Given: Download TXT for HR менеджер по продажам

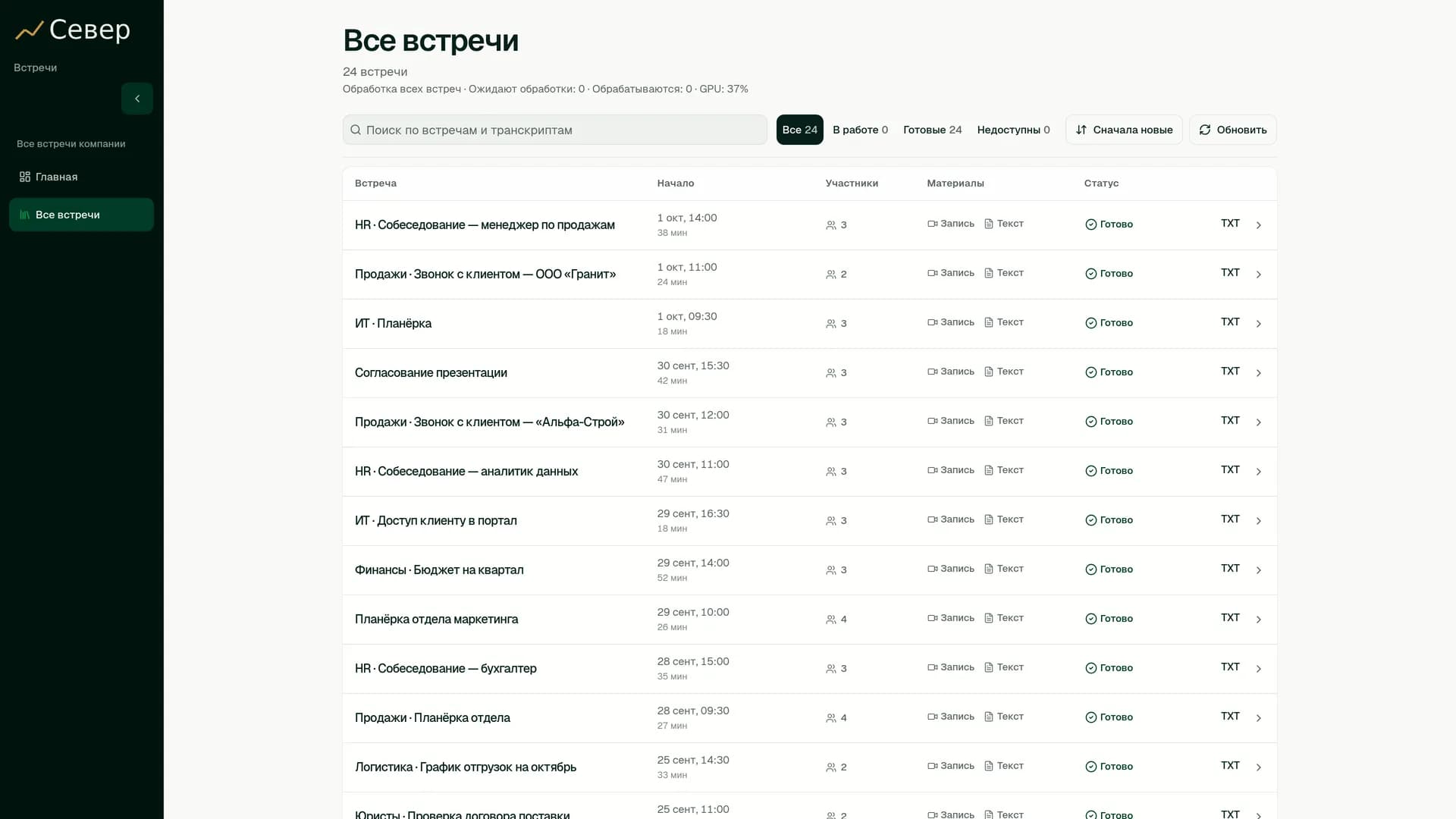Looking at the screenshot, I should 1230,224.
